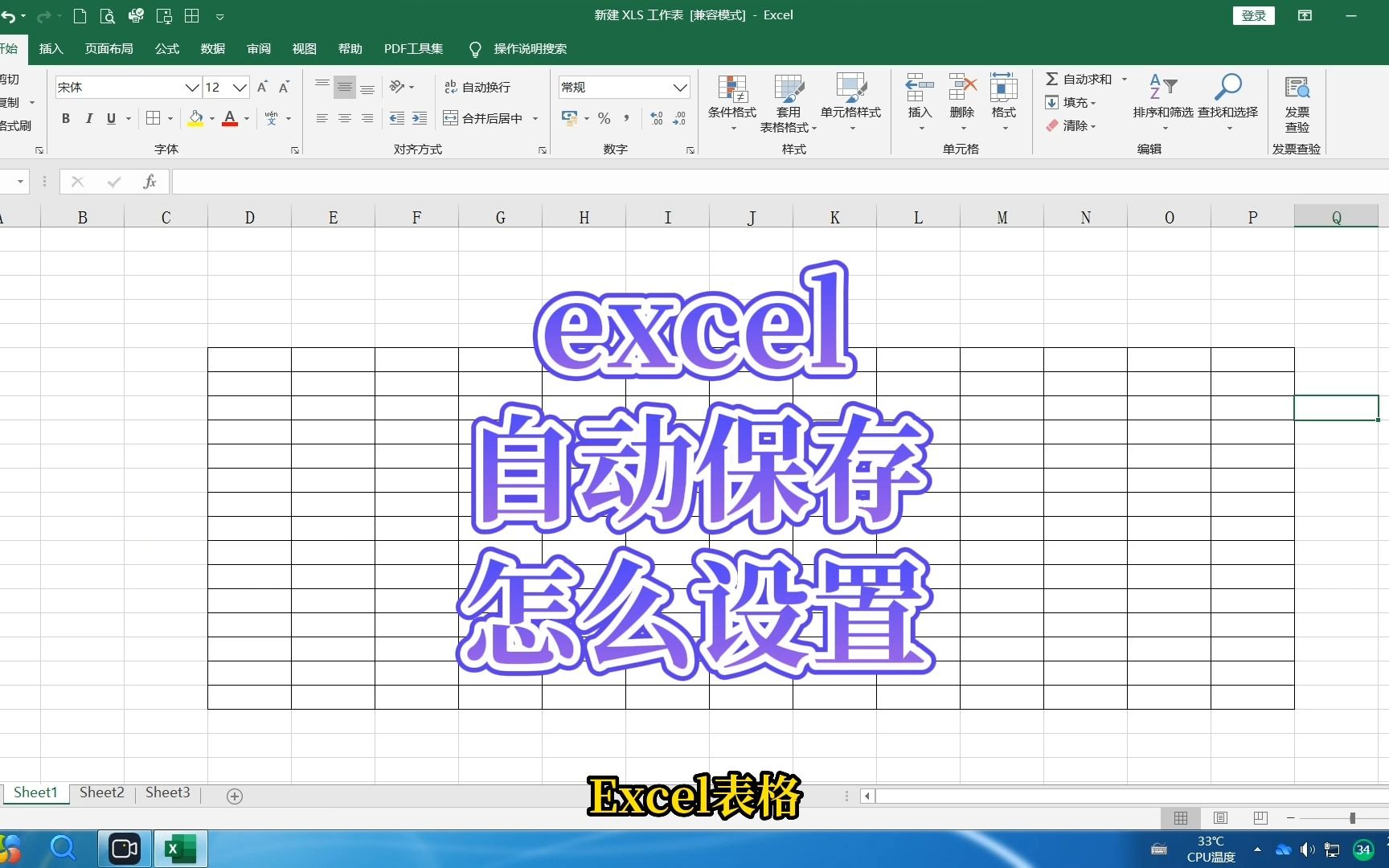Viewport: 1389px width, 868px height.
Task: Click the 登录 sign-in button
Action: tap(1253, 14)
